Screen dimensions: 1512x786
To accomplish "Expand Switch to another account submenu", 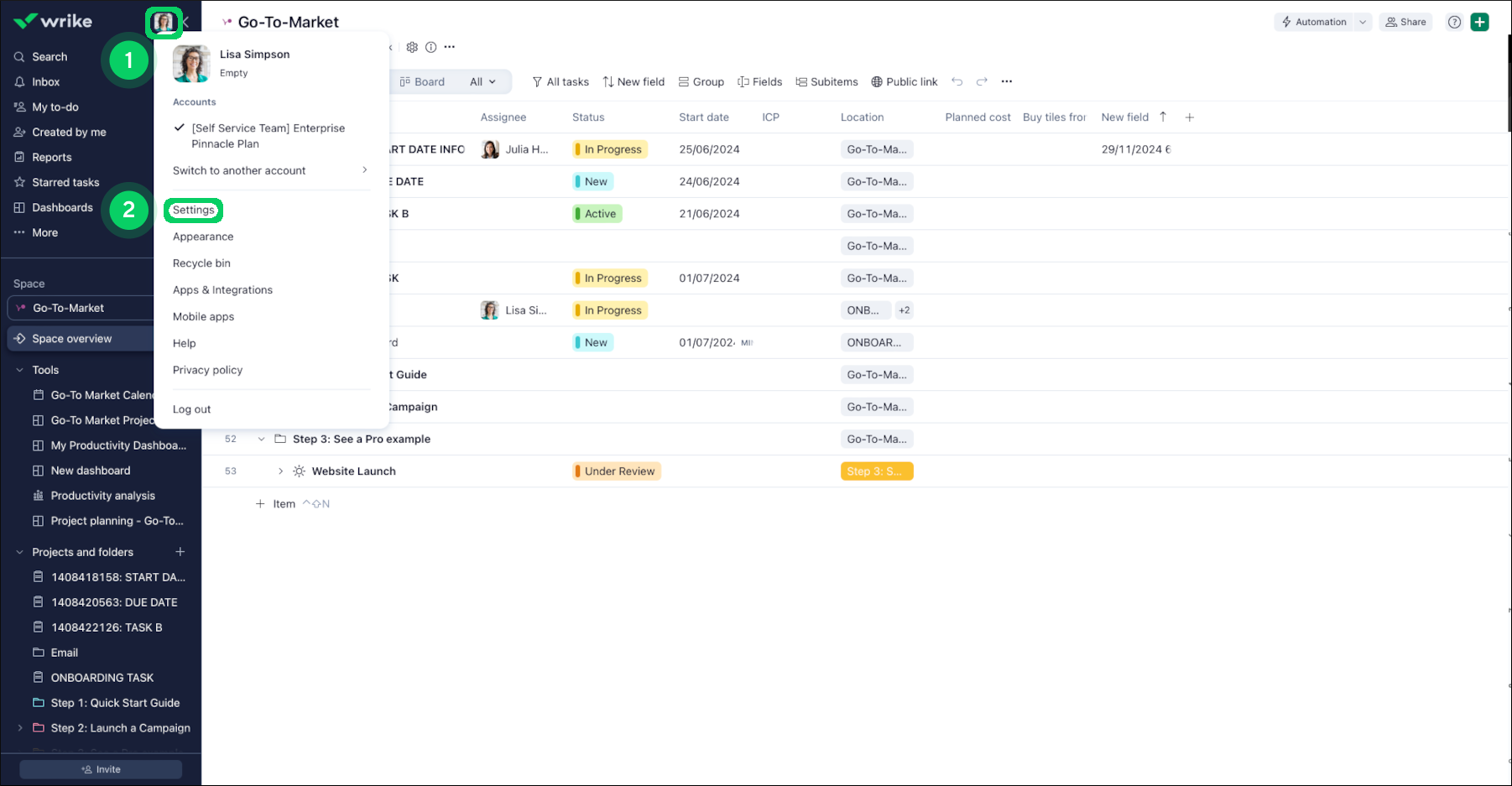I will click(270, 171).
